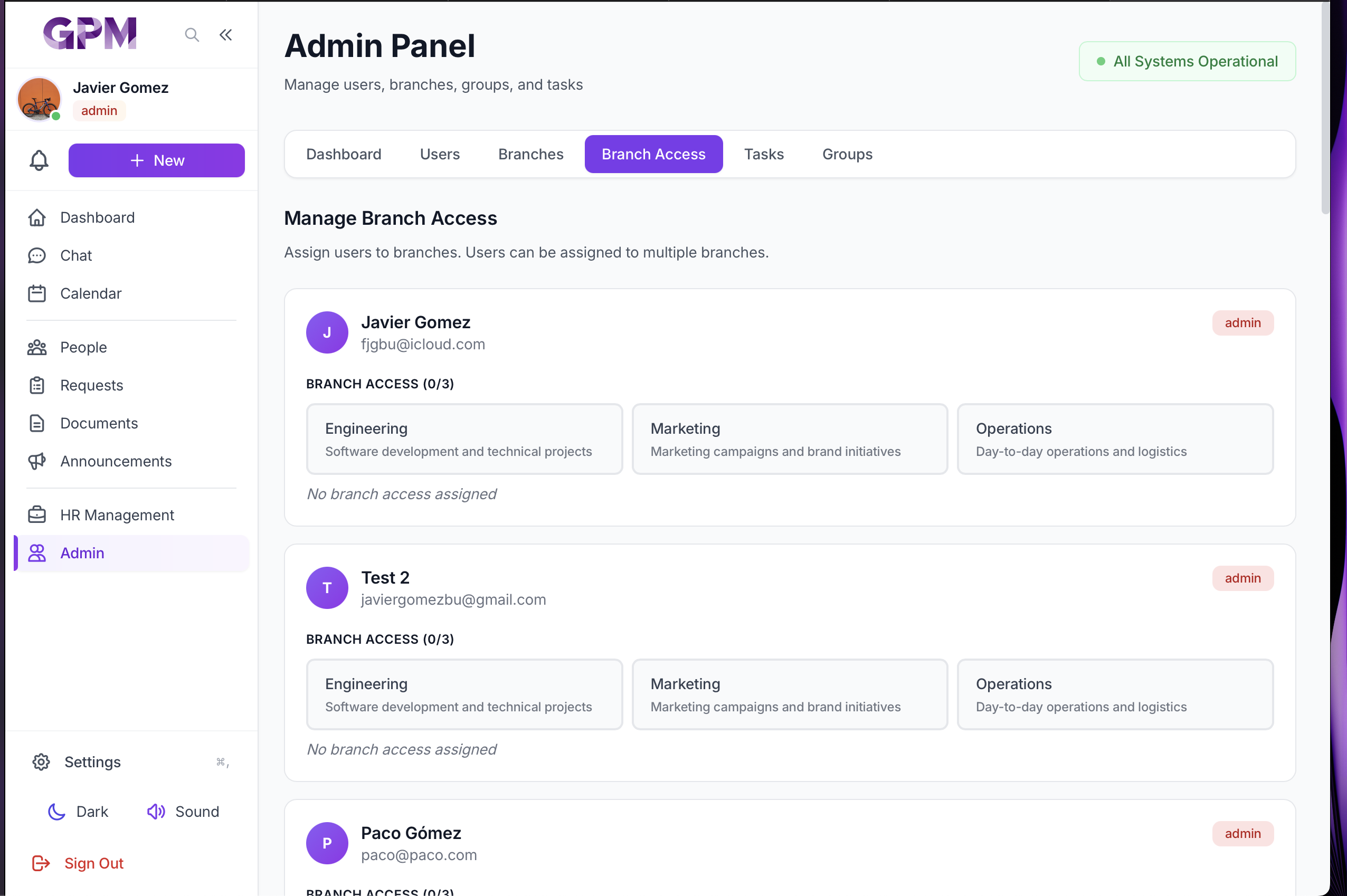Toggle Operations branch for Javier Gomez

click(x=1114, y=439)
